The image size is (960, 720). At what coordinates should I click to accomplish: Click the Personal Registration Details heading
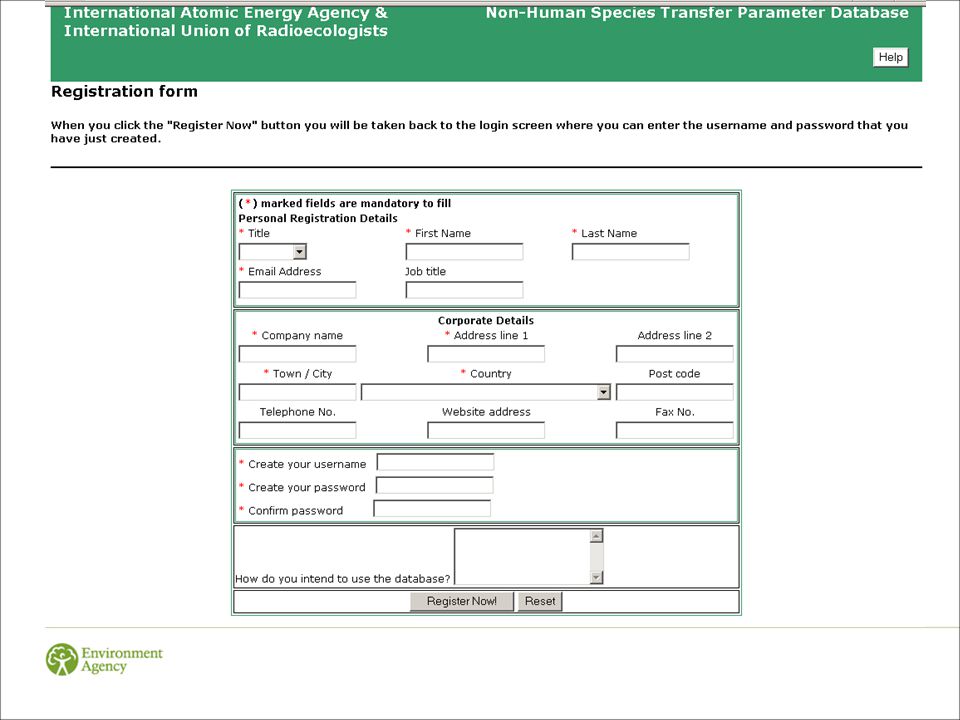[x=318, y=219]
